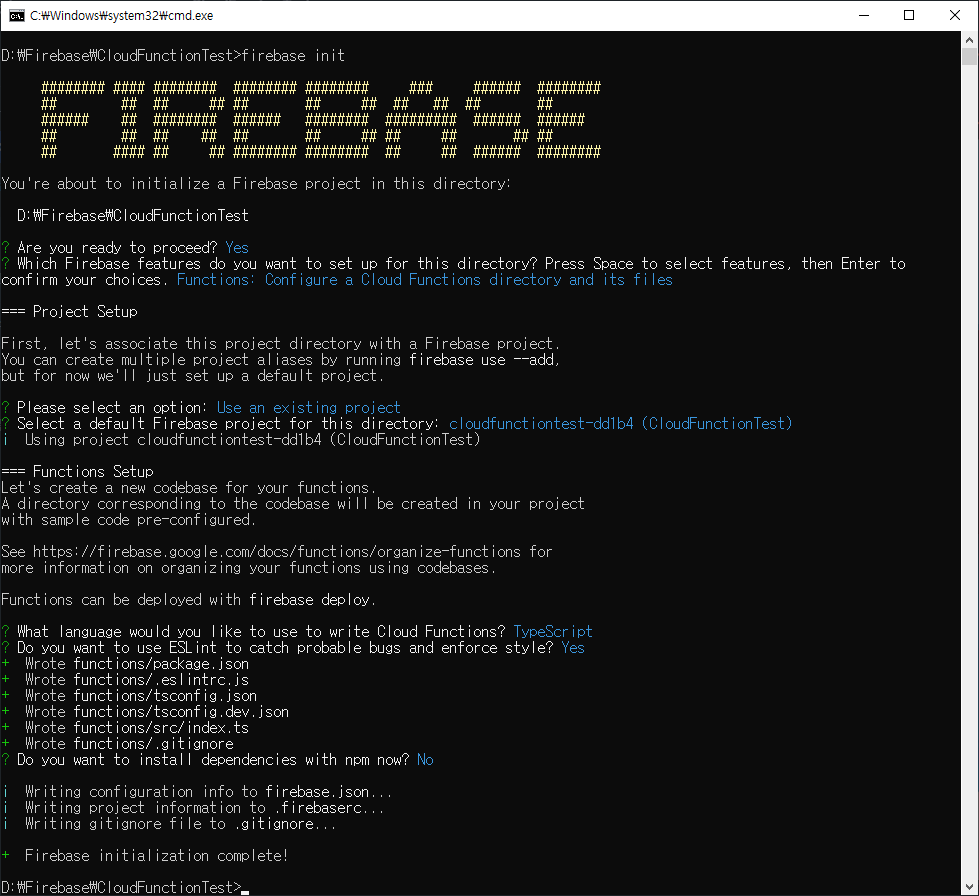Click 'Are you ready to proceed?' line
979x896 pixels.
[125, 247]
